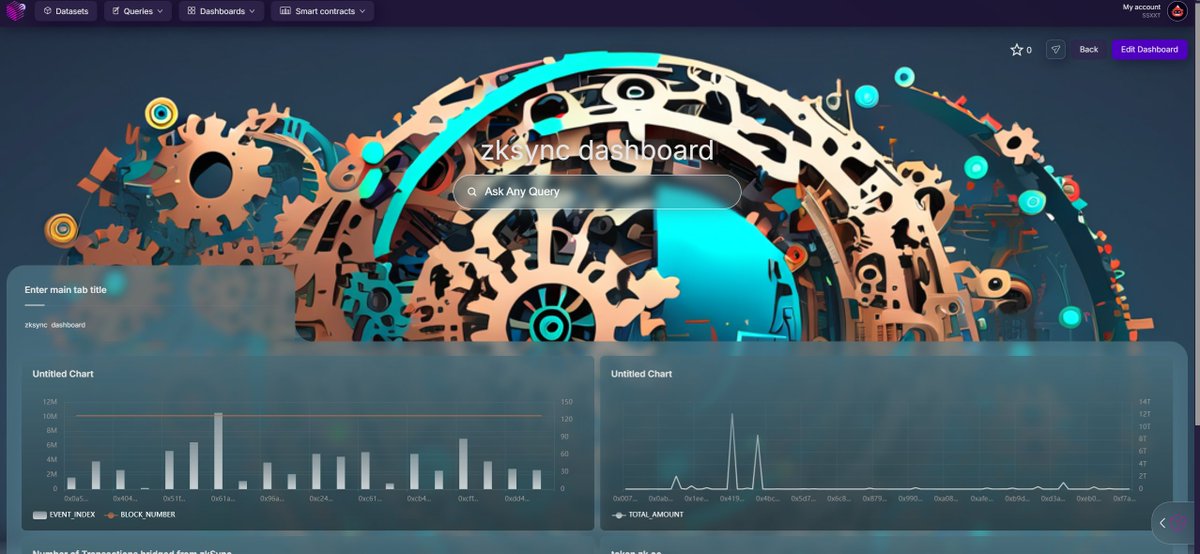Click the right "Untitled Chart" title above line chart
Screen dimensions: 1200x554
tap(642, 374)
